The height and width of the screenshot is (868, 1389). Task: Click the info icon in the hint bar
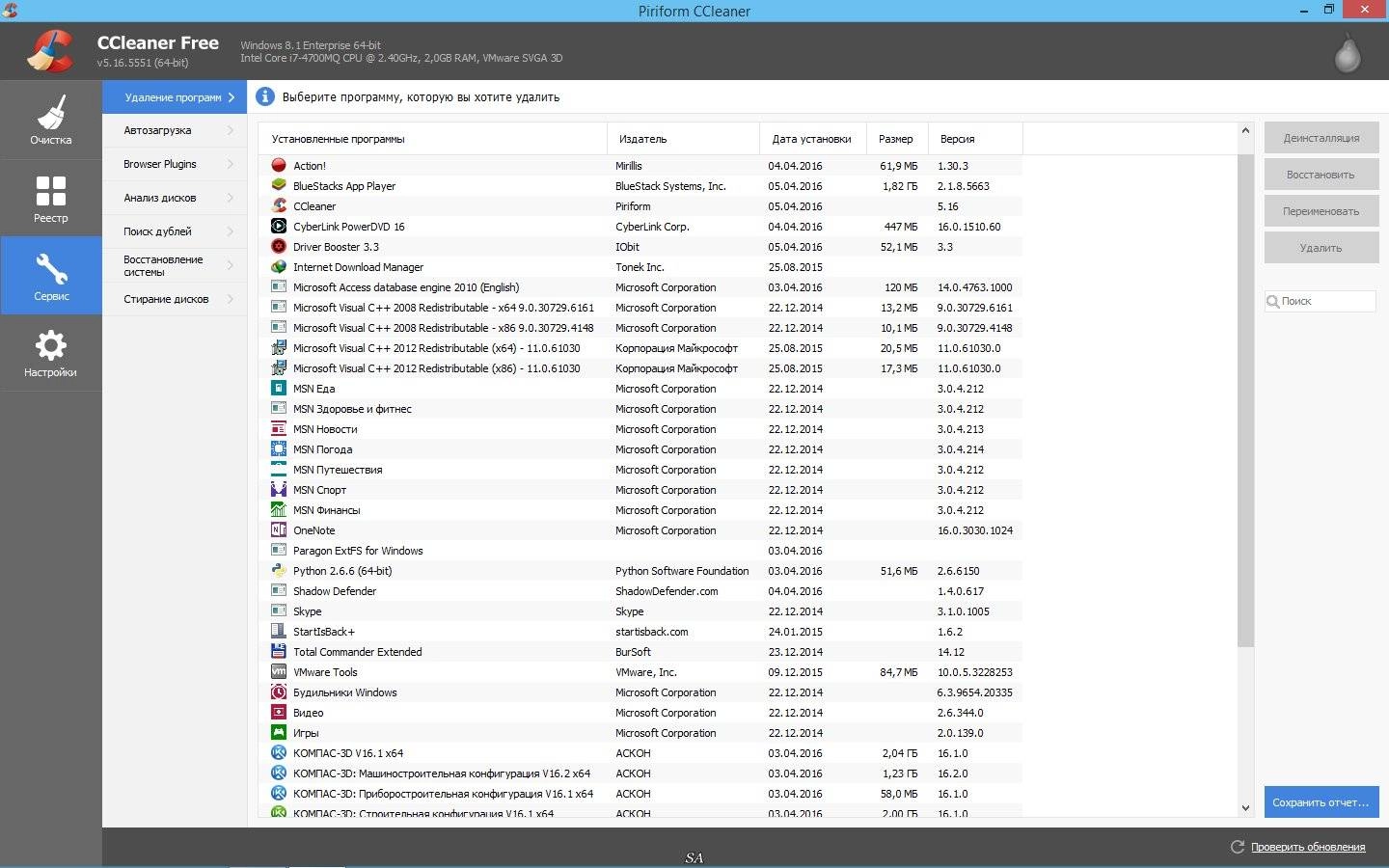(265, 96)
